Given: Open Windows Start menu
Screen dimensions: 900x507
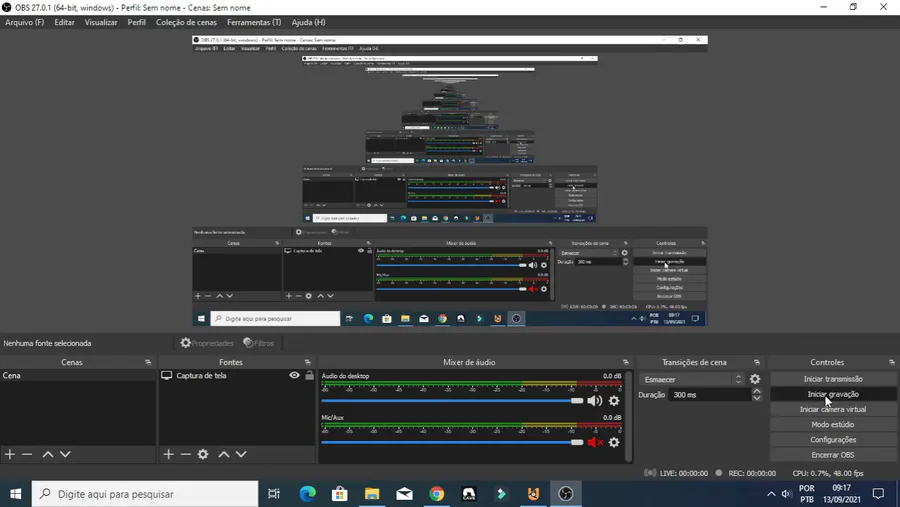Looking at the screenshot, I should (15, 494).
